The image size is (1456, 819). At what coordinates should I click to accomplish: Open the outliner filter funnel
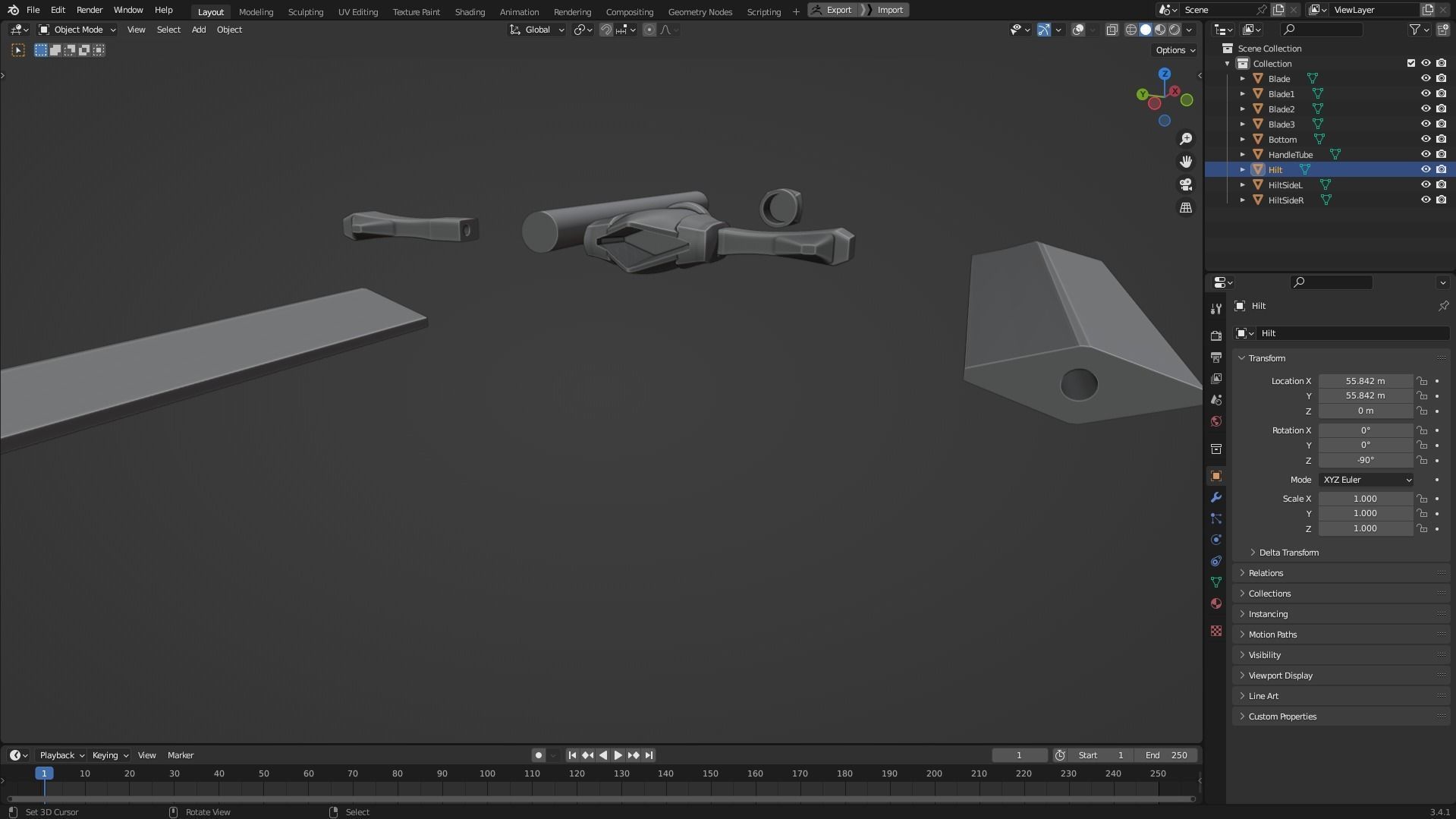click(x=1415, y=30)
